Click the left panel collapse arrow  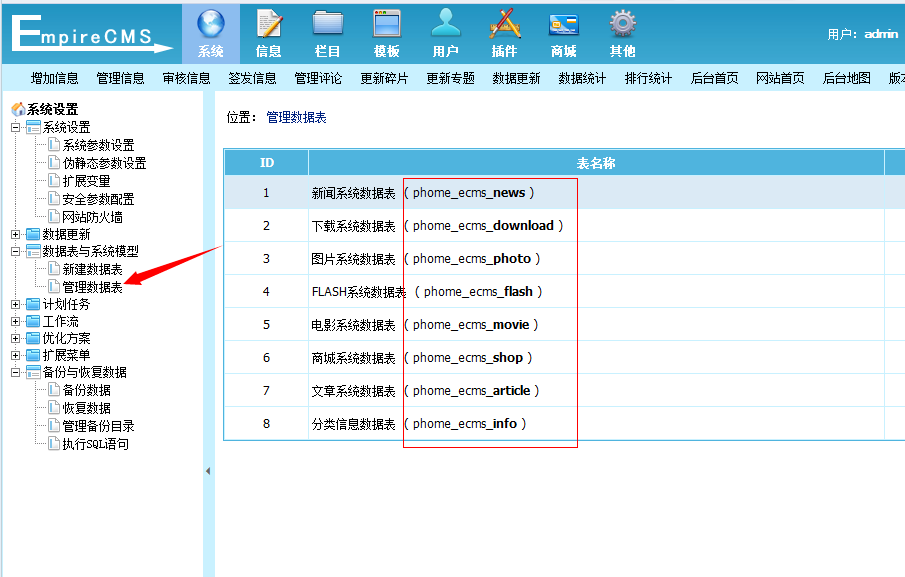coord(208,471)
